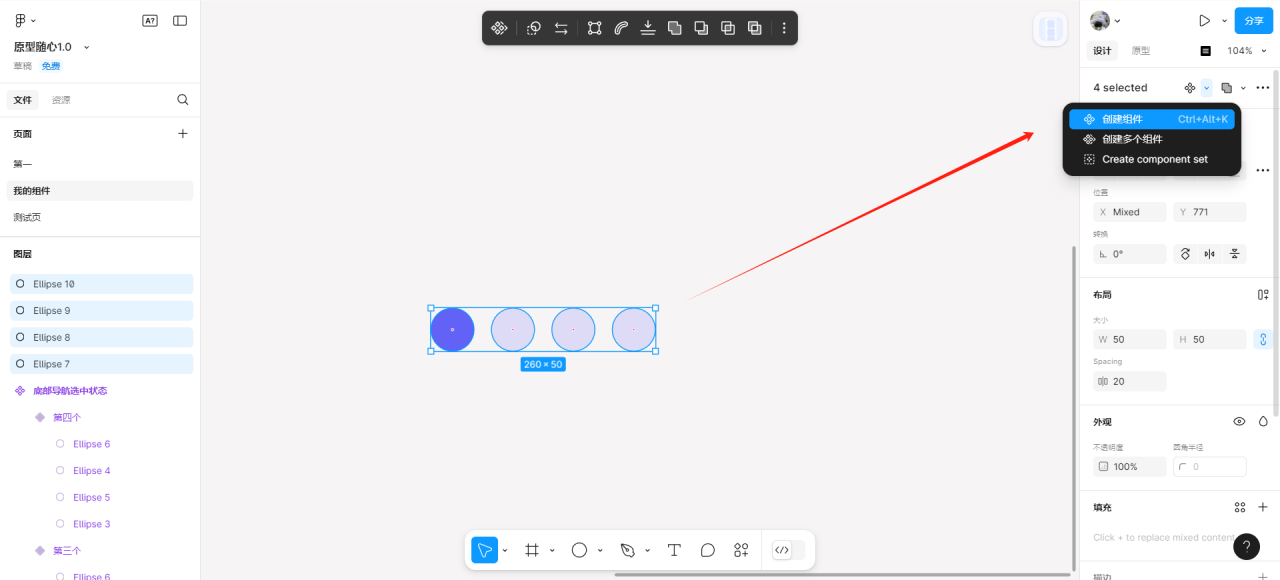Click the blue 分享 button
This screenshot has width=1280, height=580.
point(1254,20)
